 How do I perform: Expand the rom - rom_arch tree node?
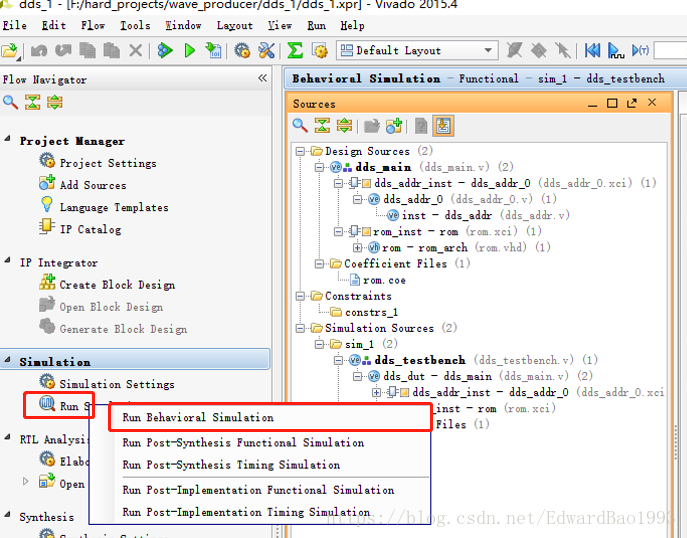[x=358, y=248]
